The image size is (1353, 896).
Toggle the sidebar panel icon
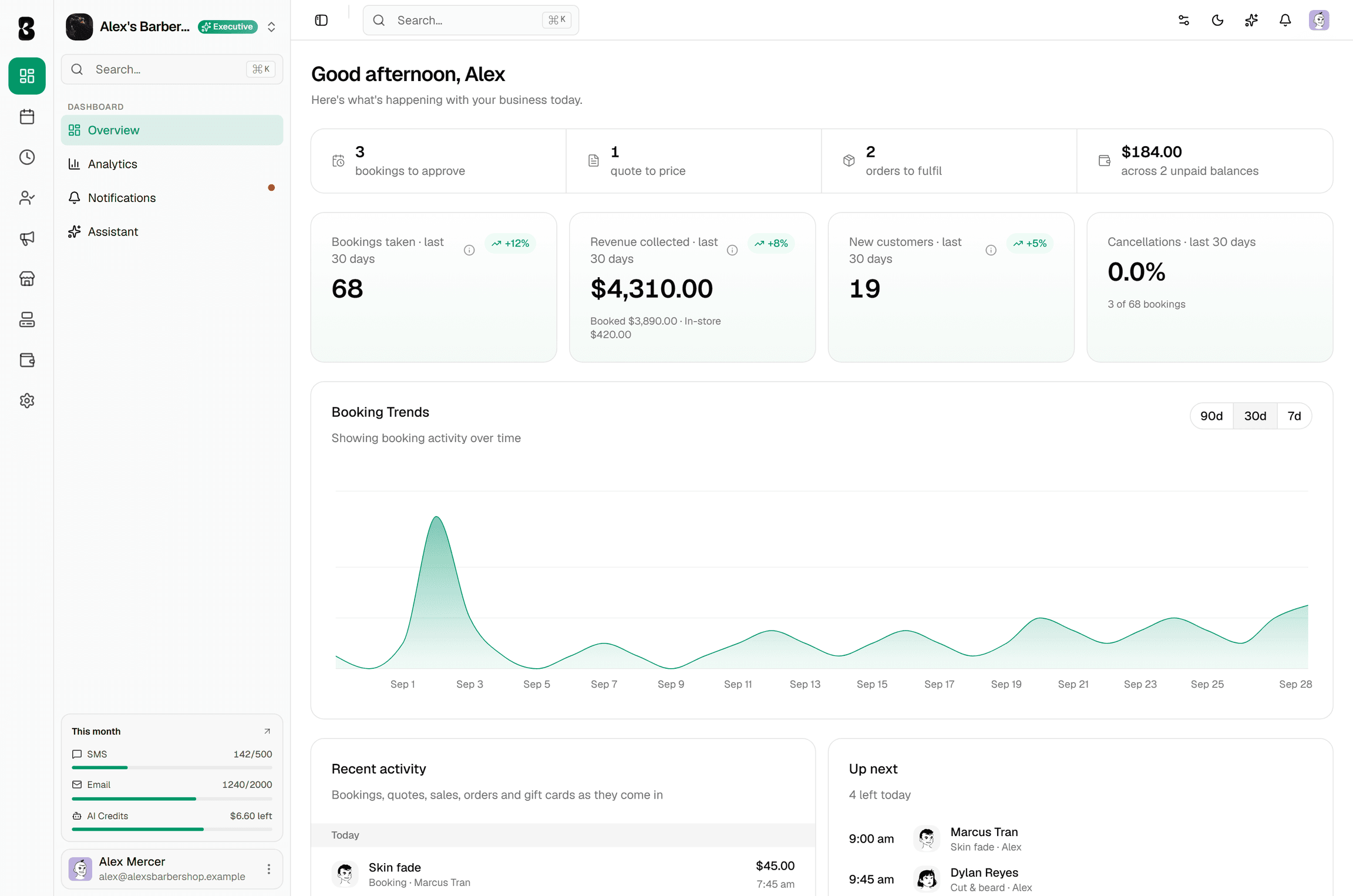coord(321,21)
